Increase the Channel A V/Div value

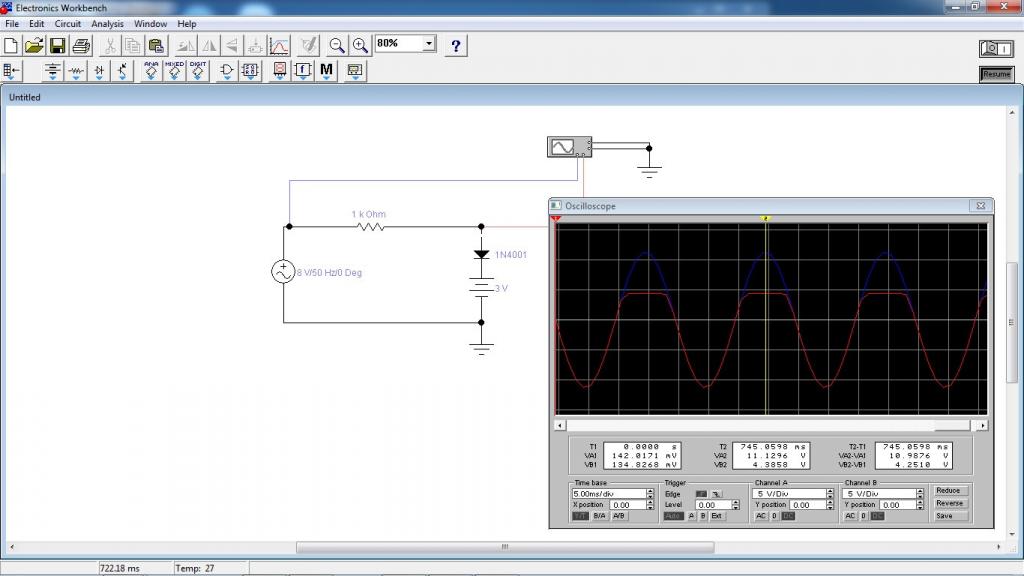(x=832, y=490)
